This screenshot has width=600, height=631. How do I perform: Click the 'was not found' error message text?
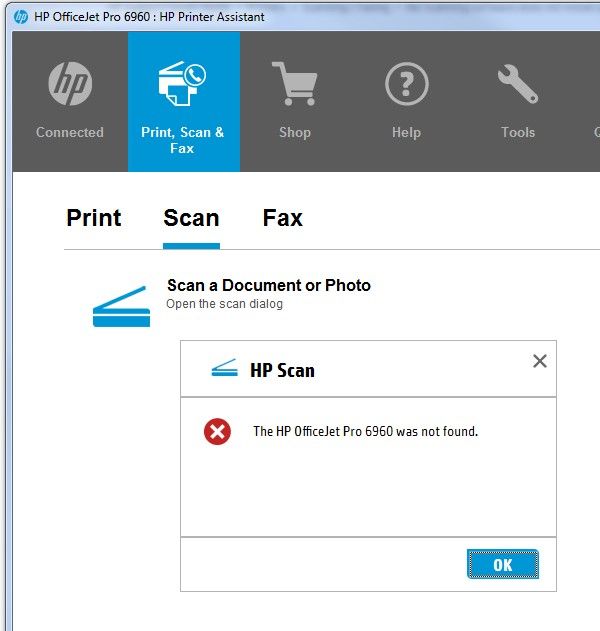pyautogui.click(x=365, y=431)
